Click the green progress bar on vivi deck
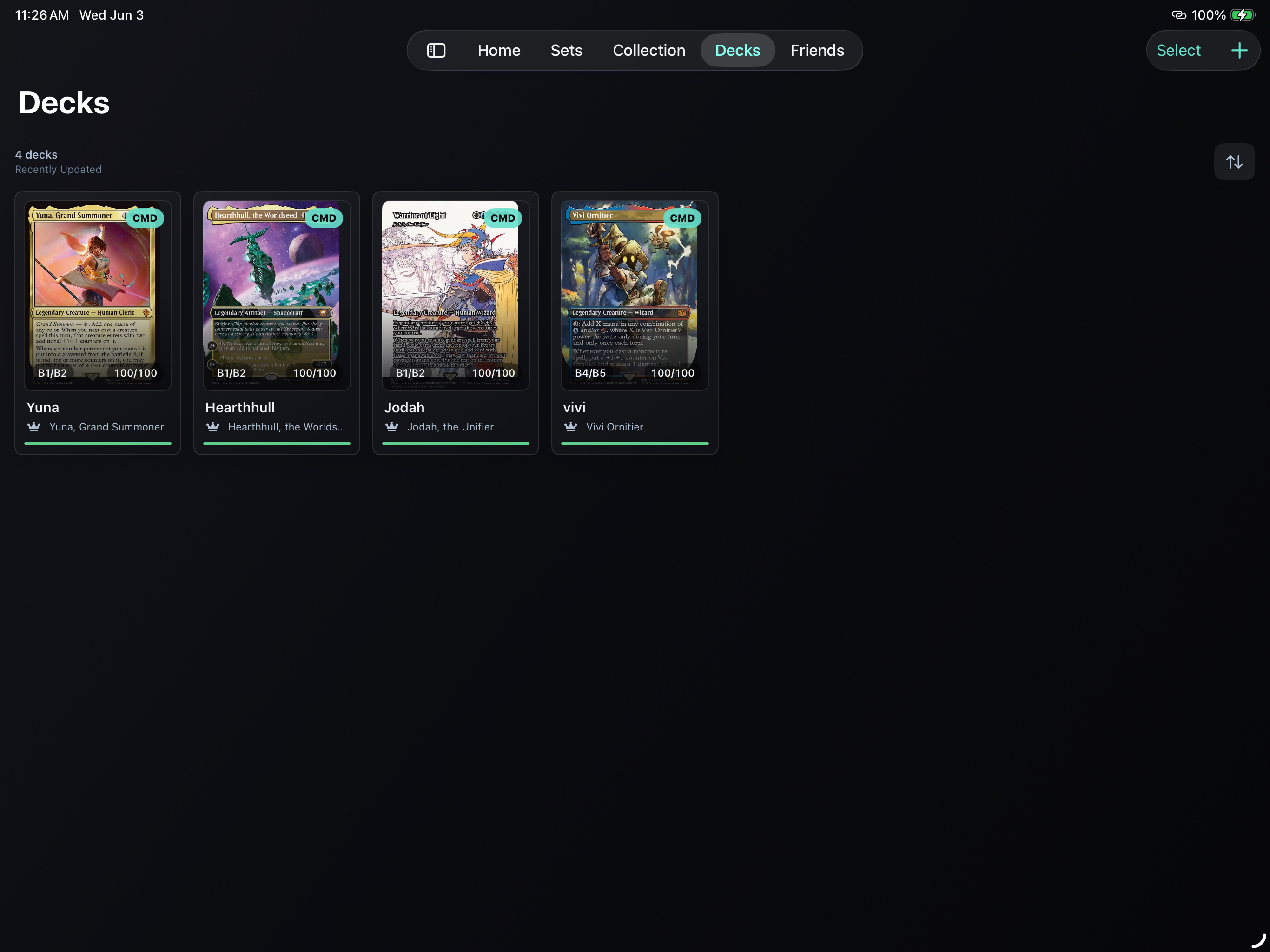This screenshot has width=1270, height=952. (635, 443)
